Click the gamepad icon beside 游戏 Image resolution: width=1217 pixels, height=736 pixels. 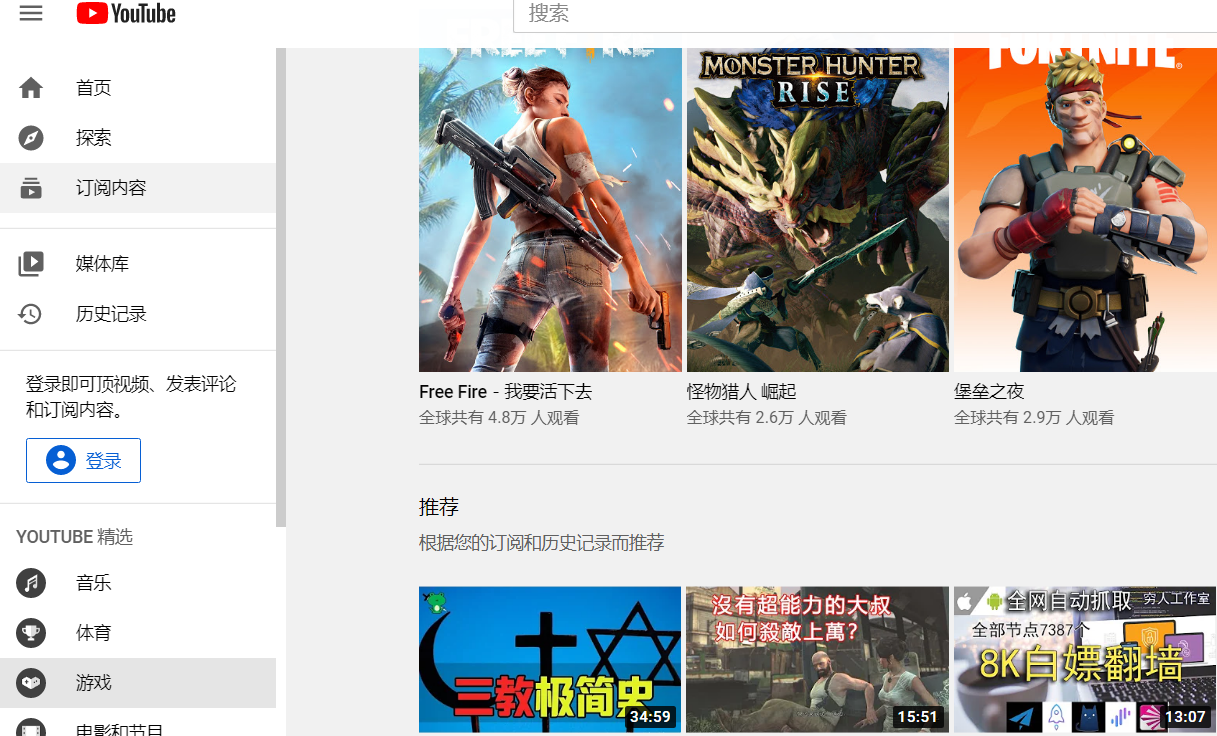(x=31, y=683)
